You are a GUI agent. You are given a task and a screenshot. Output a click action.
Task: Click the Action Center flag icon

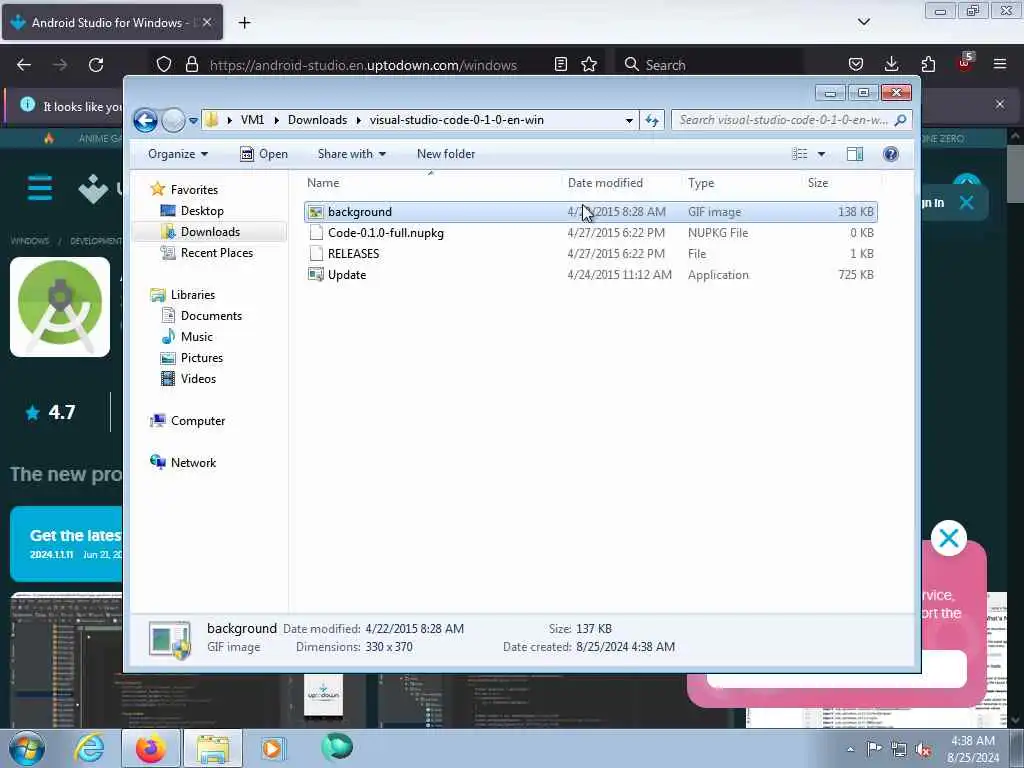[x=874, y=748]
